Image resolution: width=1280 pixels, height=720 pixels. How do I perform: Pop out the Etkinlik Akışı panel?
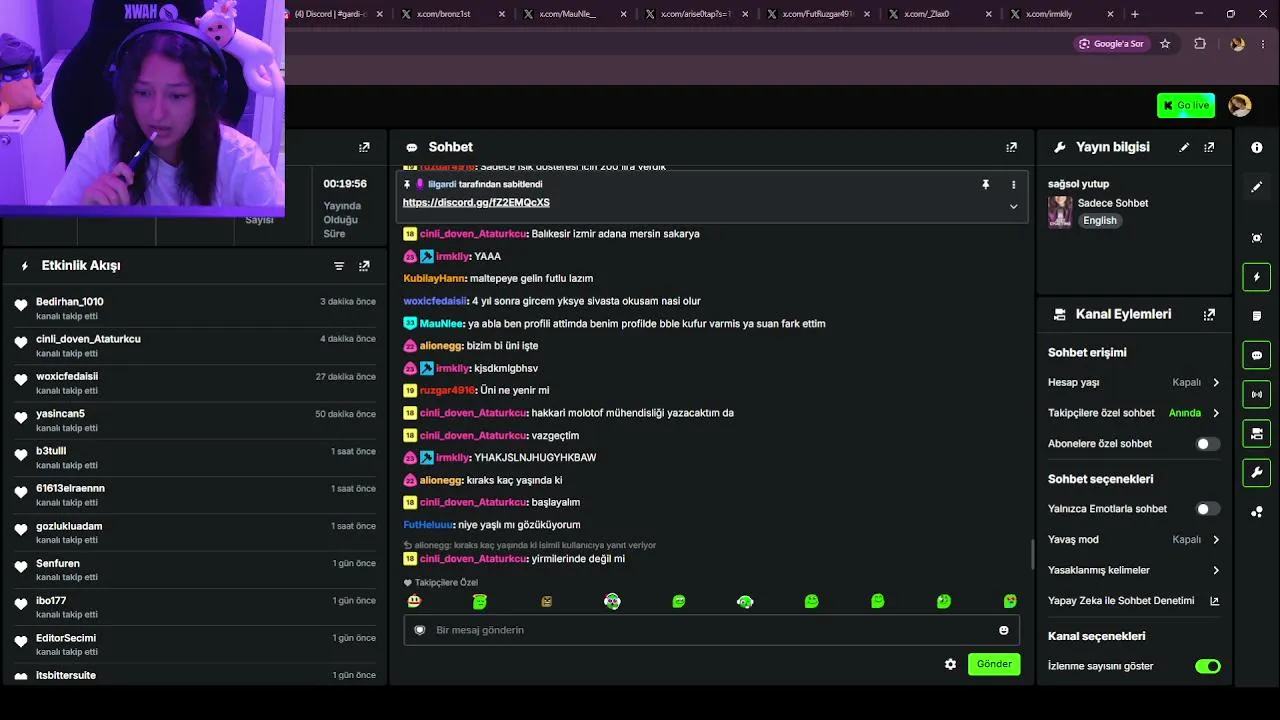click(x=364, y=266)
